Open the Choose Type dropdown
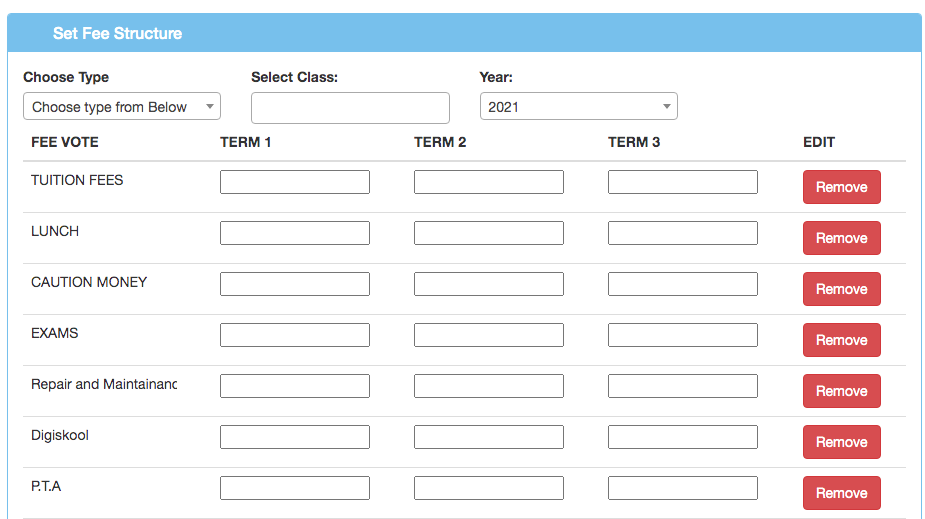The width and height of the screenshot is (925, 519). pyautogui.click(x=121, y=107)
